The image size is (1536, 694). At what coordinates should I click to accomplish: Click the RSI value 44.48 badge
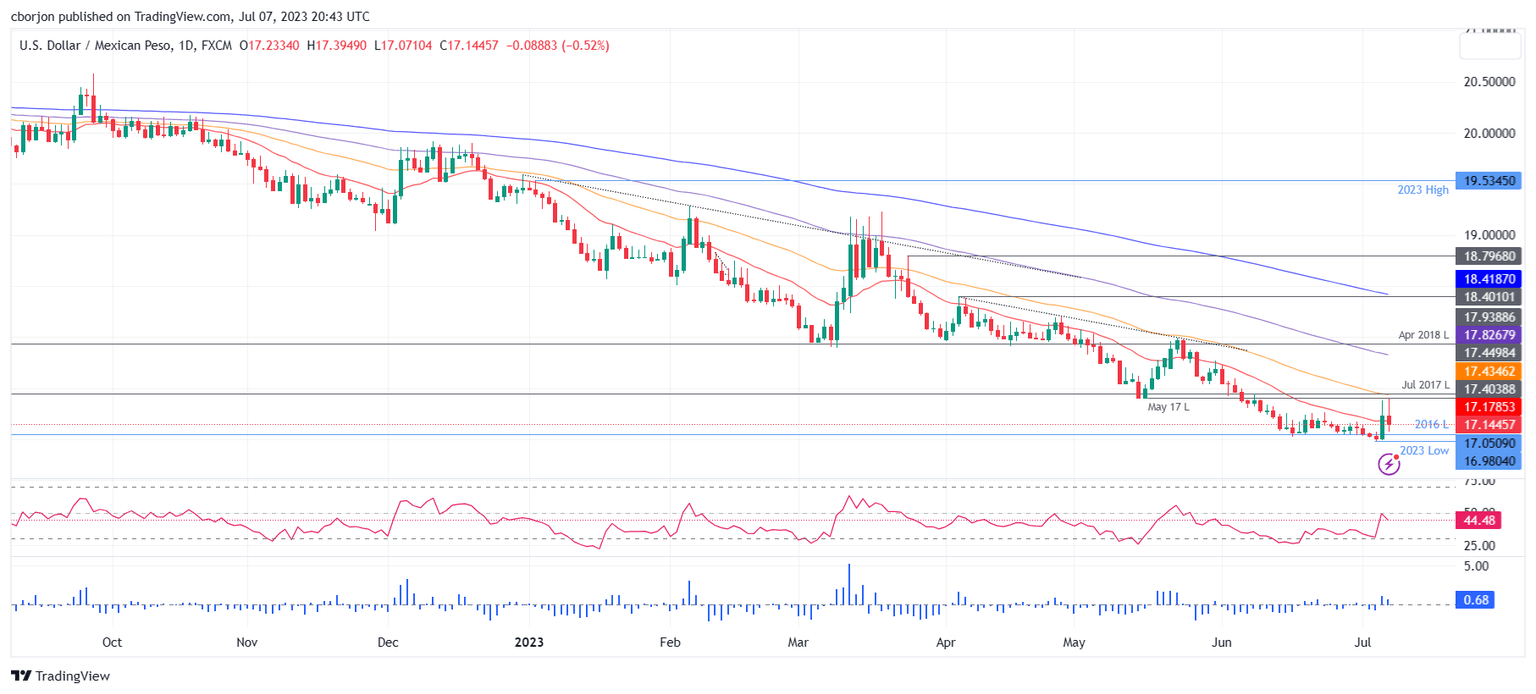click(x=1477, y=521)
